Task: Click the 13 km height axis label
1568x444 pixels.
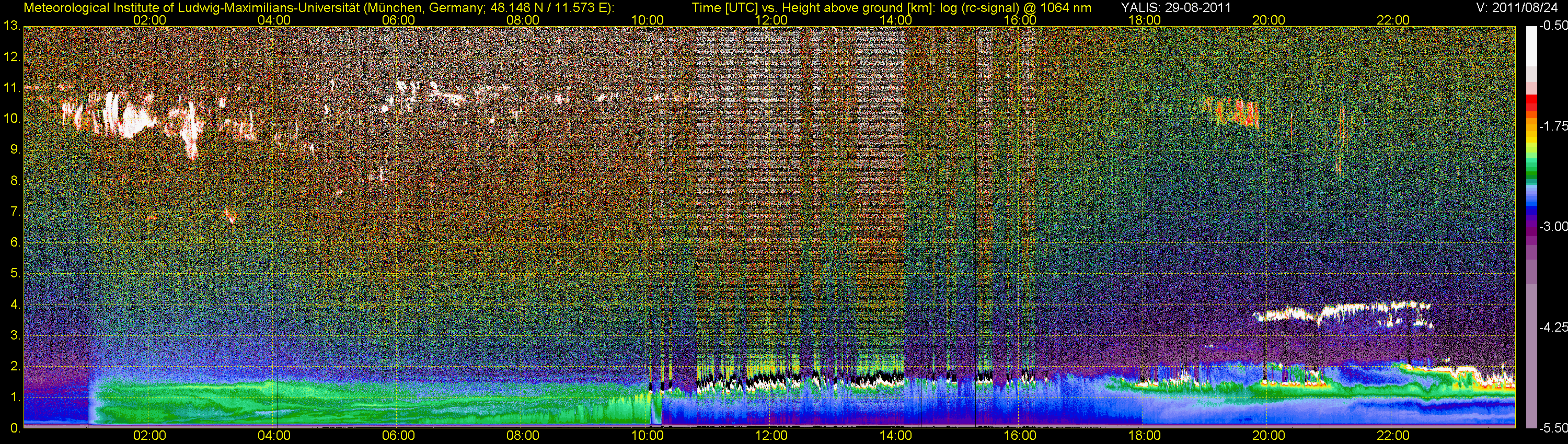Action: 11,26
